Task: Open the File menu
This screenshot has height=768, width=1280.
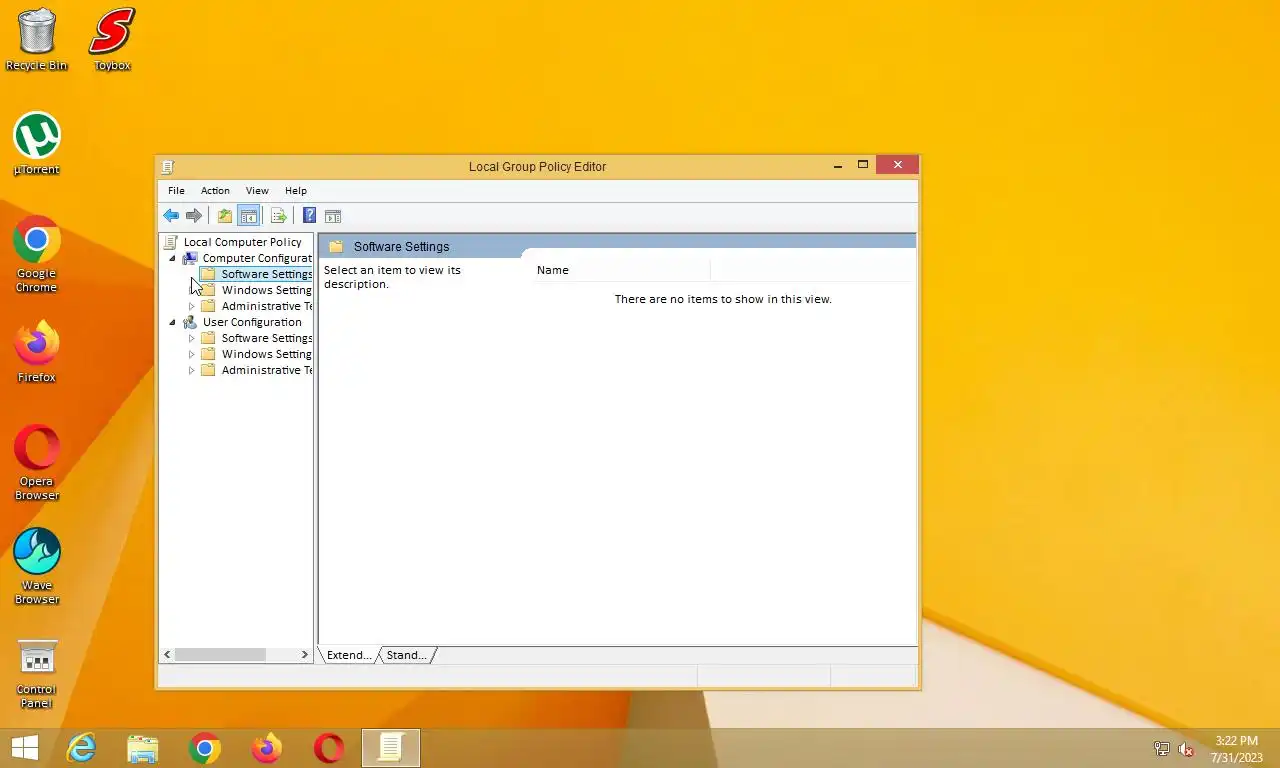Action: coord(176,190)
